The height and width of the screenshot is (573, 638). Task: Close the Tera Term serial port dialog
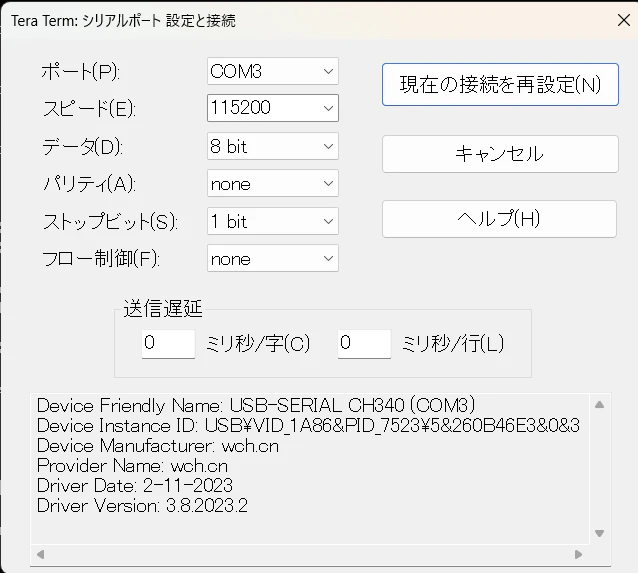pos(623,20)
